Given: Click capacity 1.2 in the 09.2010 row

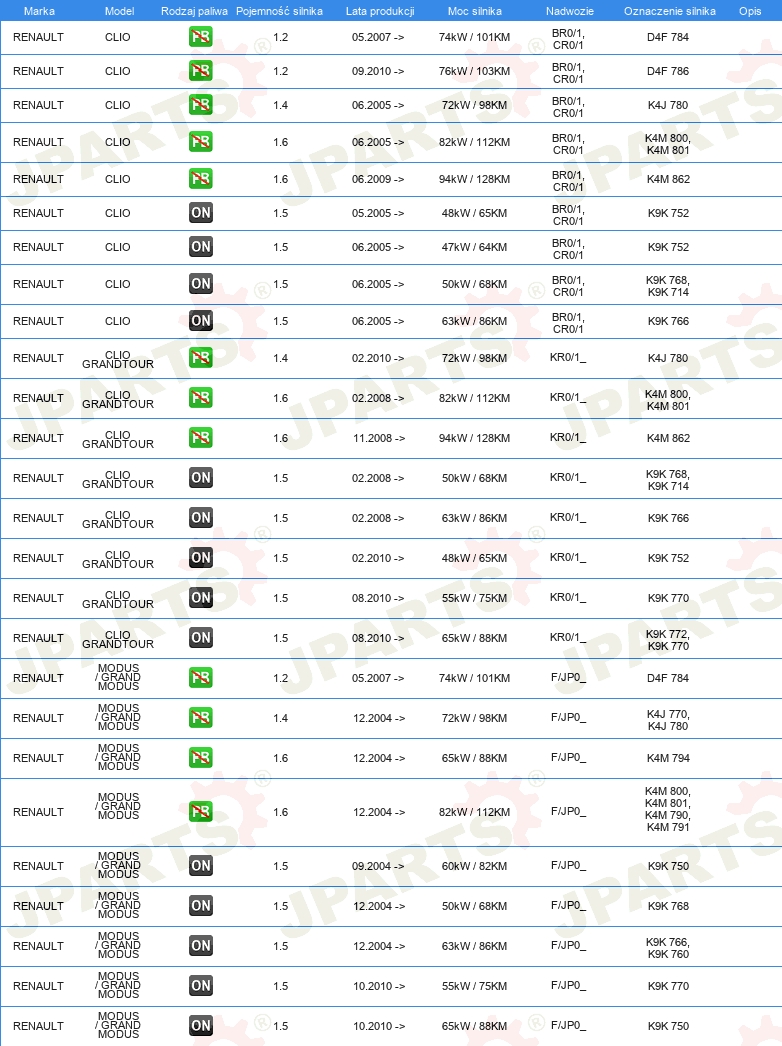Looking at the screenshot, I should coord(280,71).
